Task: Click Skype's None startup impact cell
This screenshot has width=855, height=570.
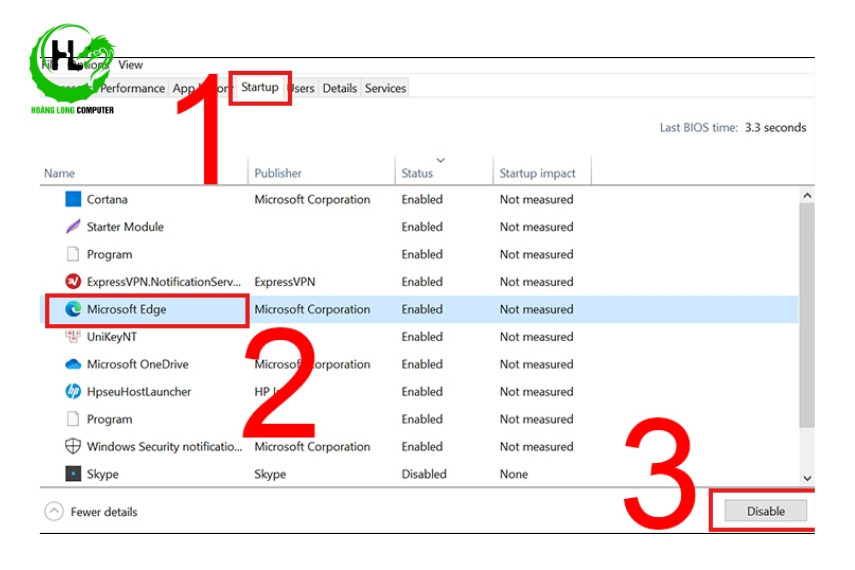Action: point(514,474)
